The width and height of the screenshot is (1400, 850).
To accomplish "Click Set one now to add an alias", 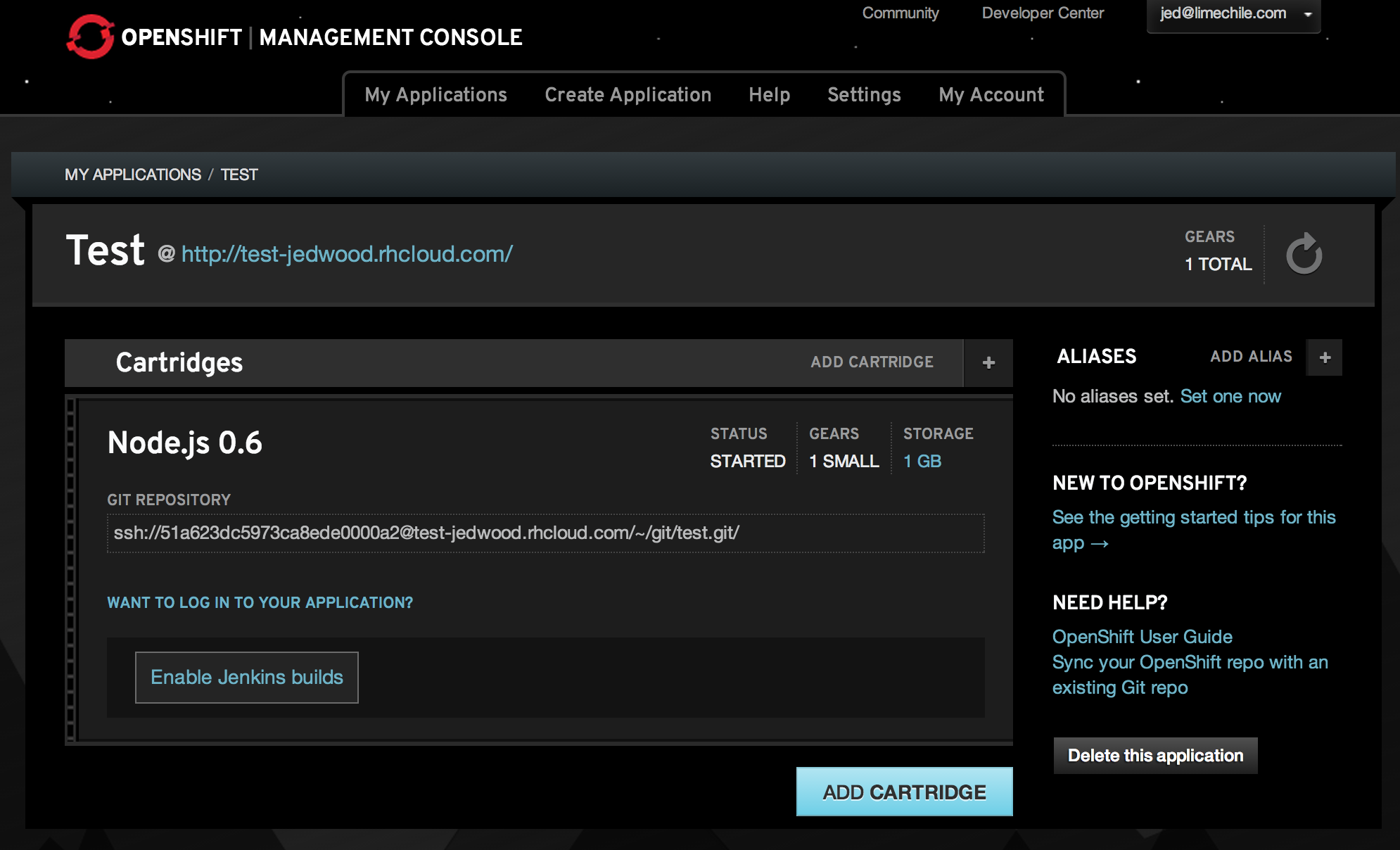I will 1230,396.
